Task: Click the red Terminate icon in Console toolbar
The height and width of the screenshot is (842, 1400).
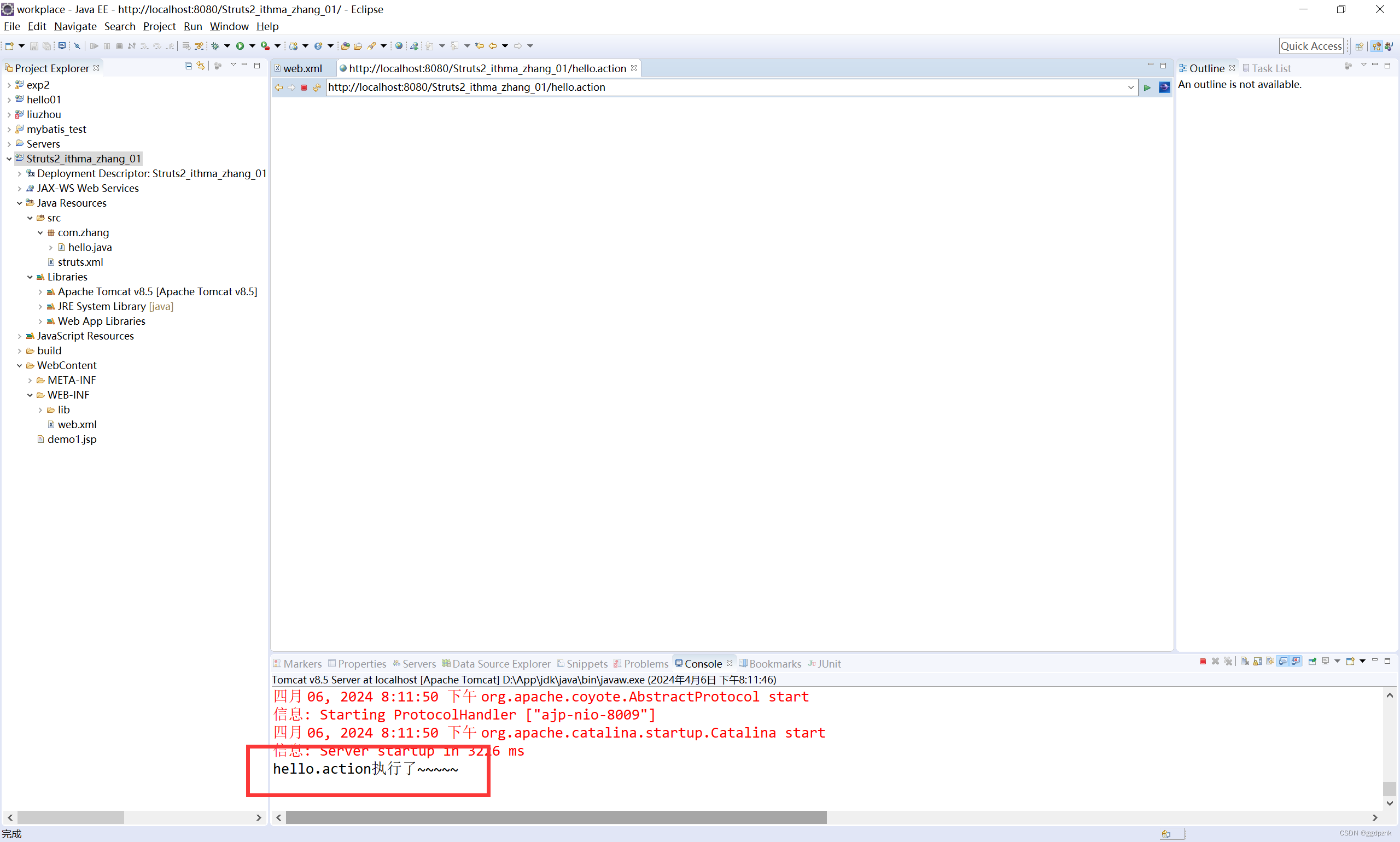Action: click(x=1203, y=662)
